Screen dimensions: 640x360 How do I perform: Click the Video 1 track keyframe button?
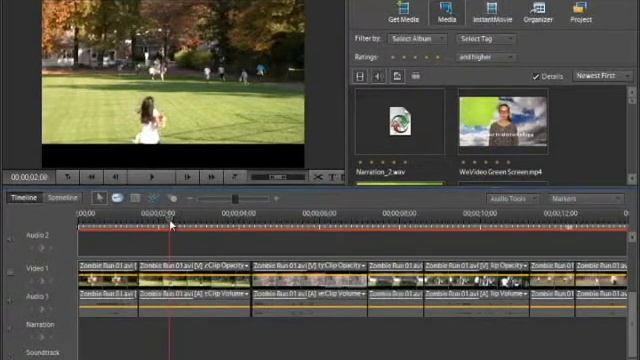41,281
